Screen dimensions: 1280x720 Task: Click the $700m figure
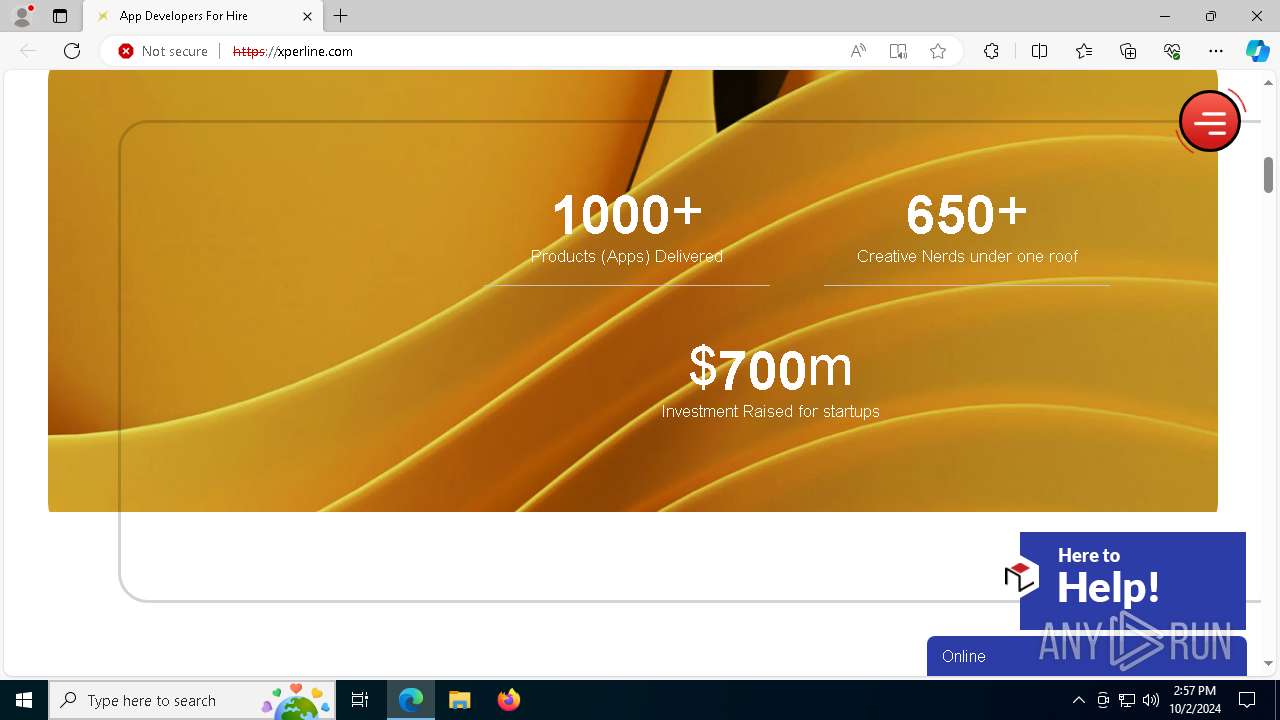coord(770,367)
